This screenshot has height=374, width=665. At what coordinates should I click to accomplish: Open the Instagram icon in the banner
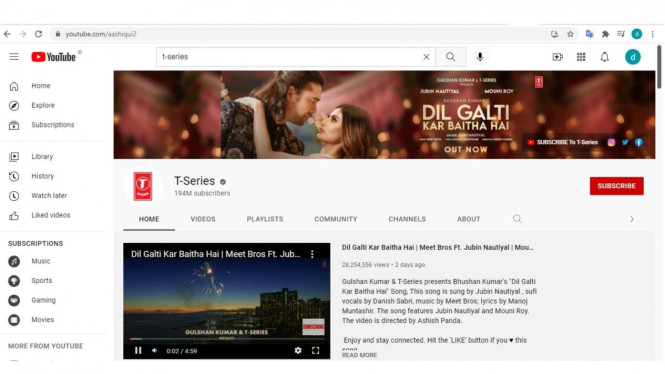(x=611, y=142)
